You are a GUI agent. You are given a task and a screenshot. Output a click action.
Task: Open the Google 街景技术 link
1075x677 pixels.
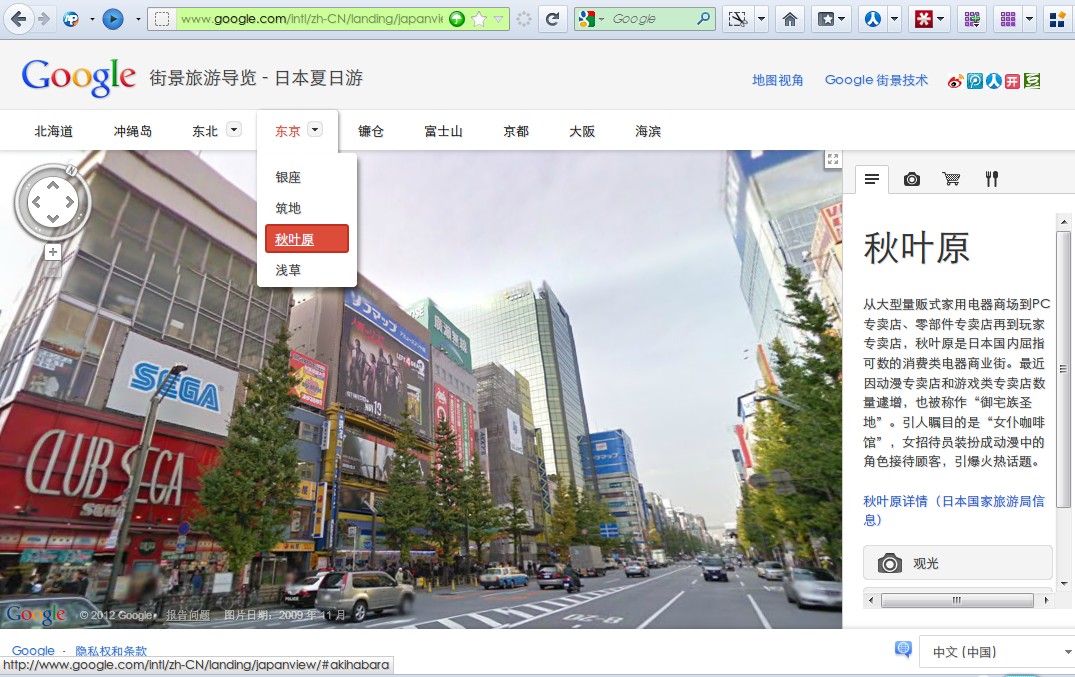(x=876, y=80)
